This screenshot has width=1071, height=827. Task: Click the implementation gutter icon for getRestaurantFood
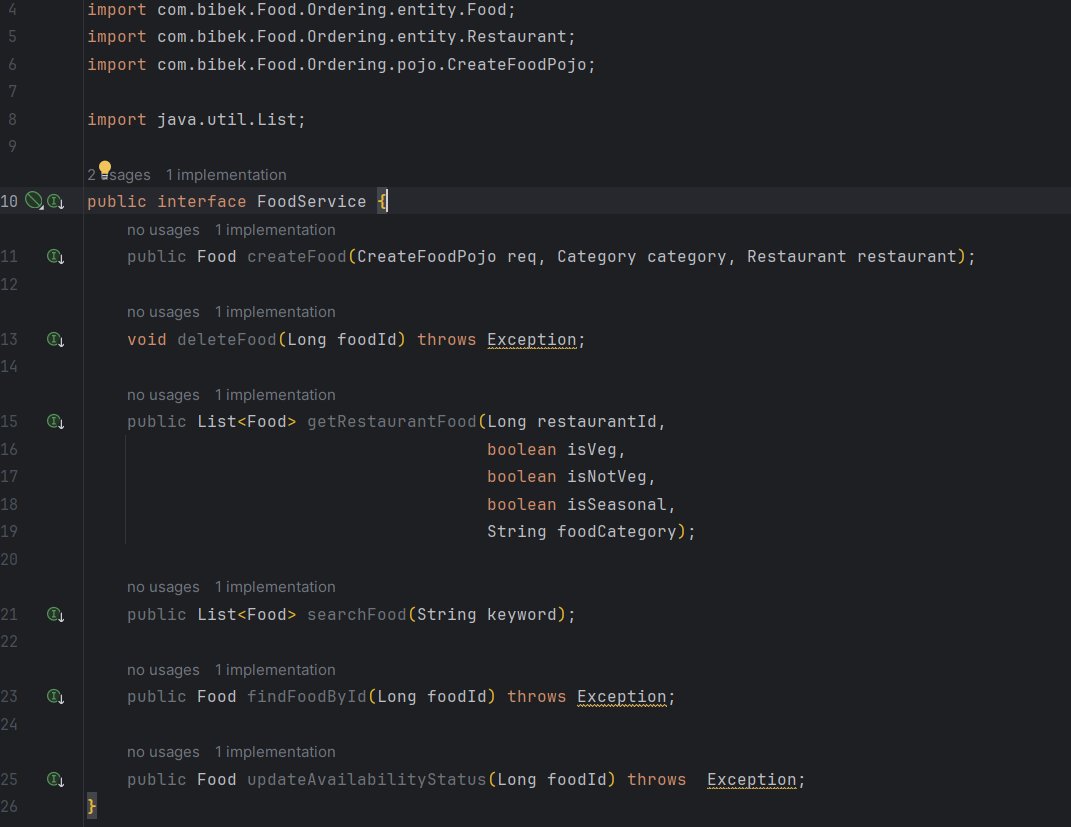point(55,421)
